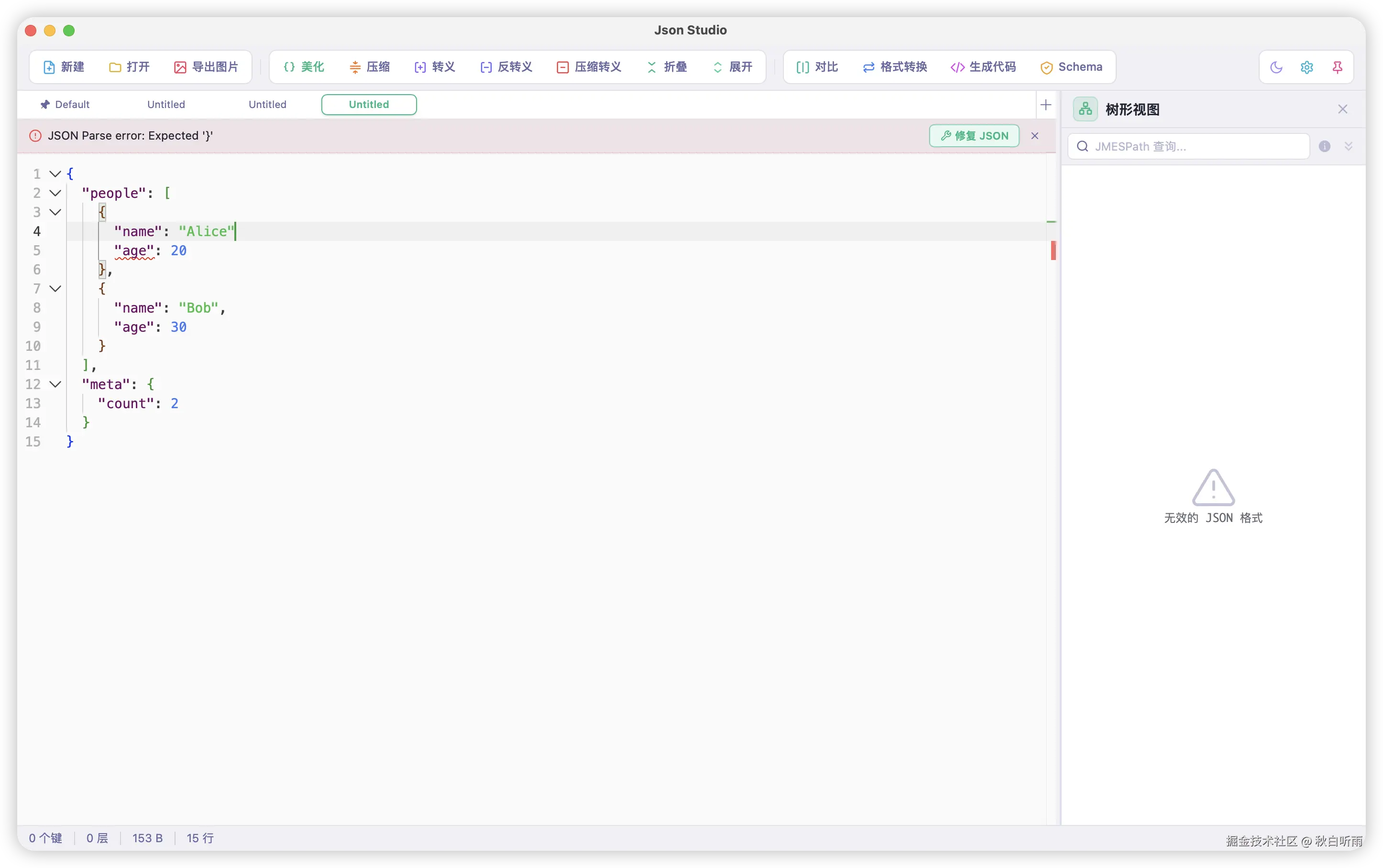1383x868 pixels.
Task: Place cursor after "Alice" on line 4
Action: click(x=235, y=231)
